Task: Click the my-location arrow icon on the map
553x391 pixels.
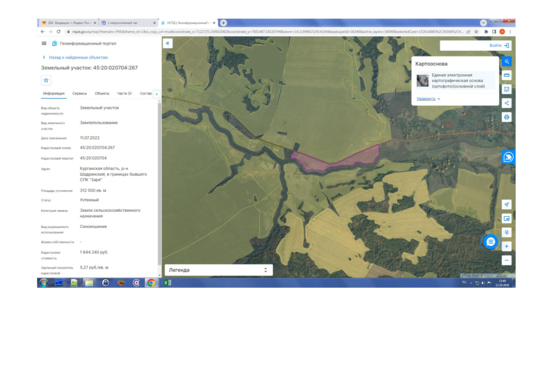Action: click(506, 204)
